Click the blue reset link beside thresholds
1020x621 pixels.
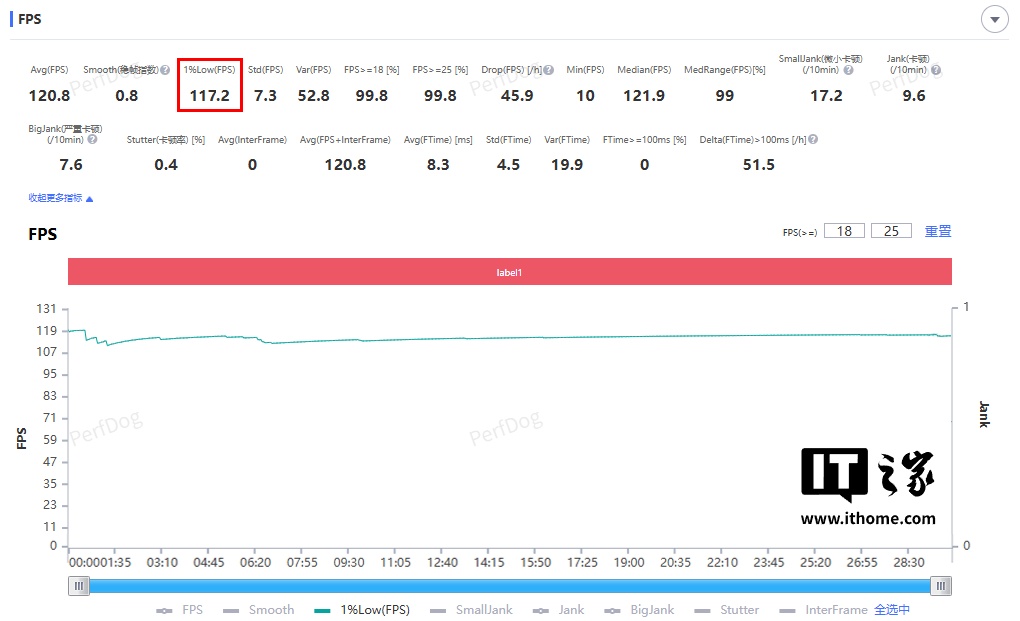(x=938, y=231)
